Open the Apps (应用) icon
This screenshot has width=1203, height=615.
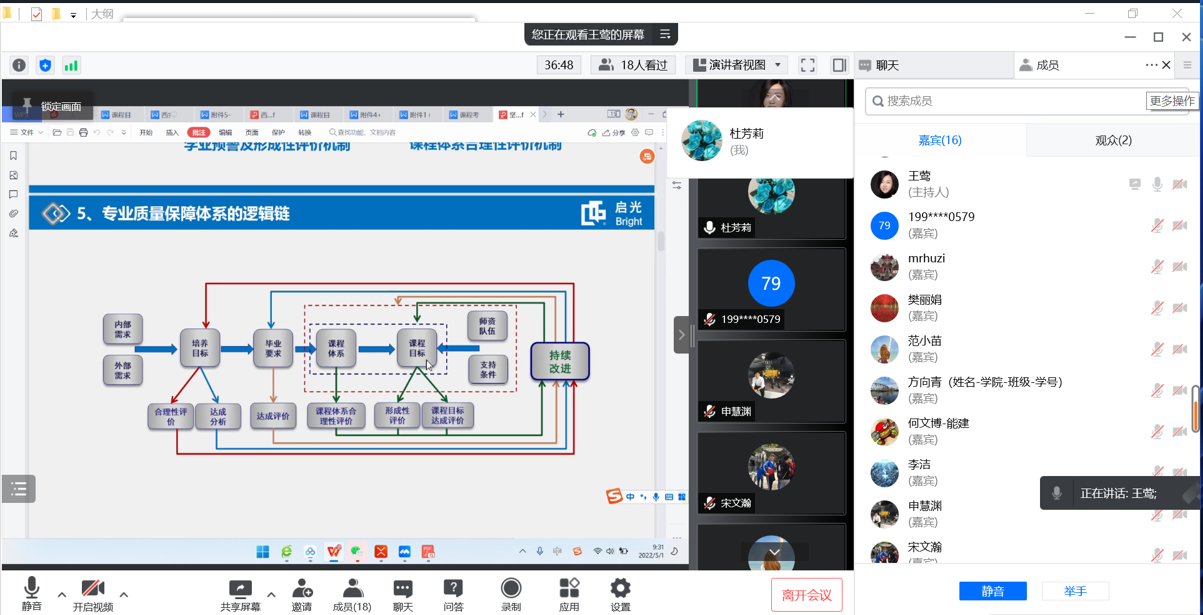[569, 593]
